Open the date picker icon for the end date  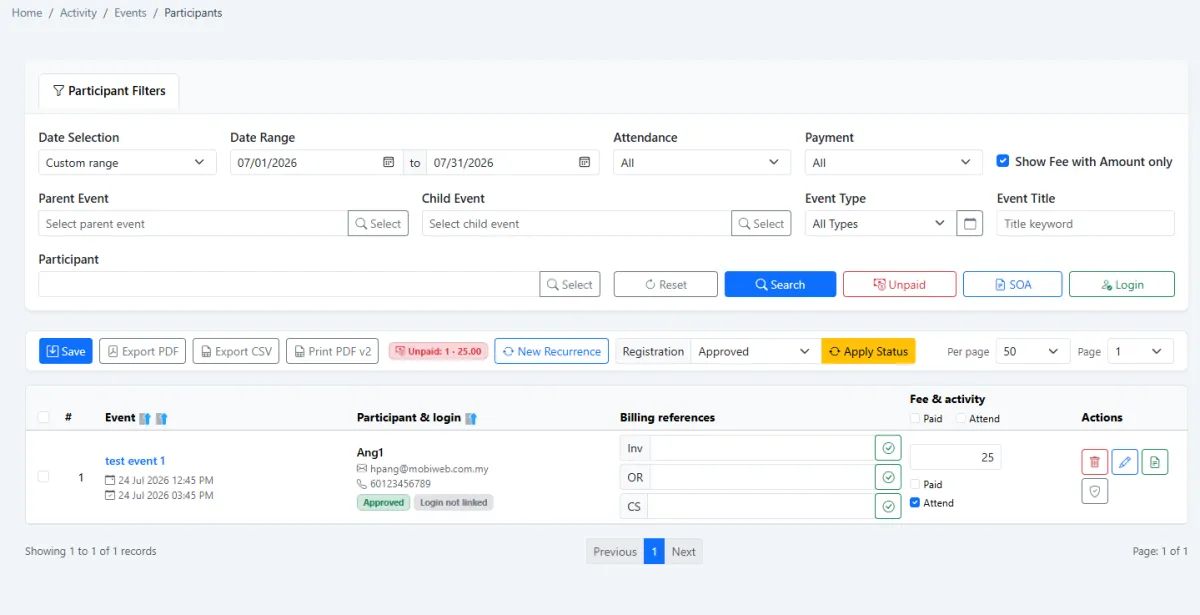pyautogui.click(x=585, y=162)
